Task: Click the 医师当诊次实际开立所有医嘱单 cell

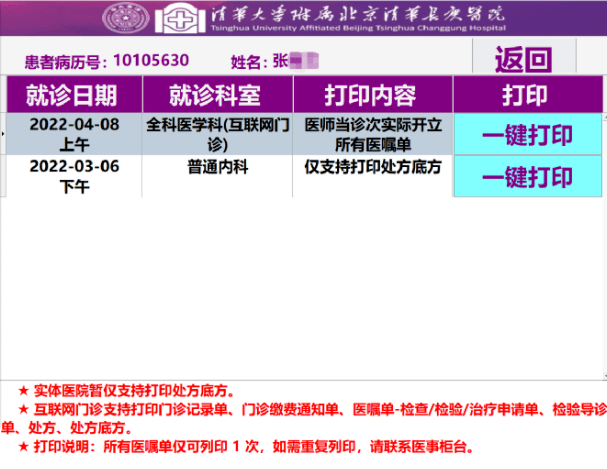Action: tap(371, 134)
